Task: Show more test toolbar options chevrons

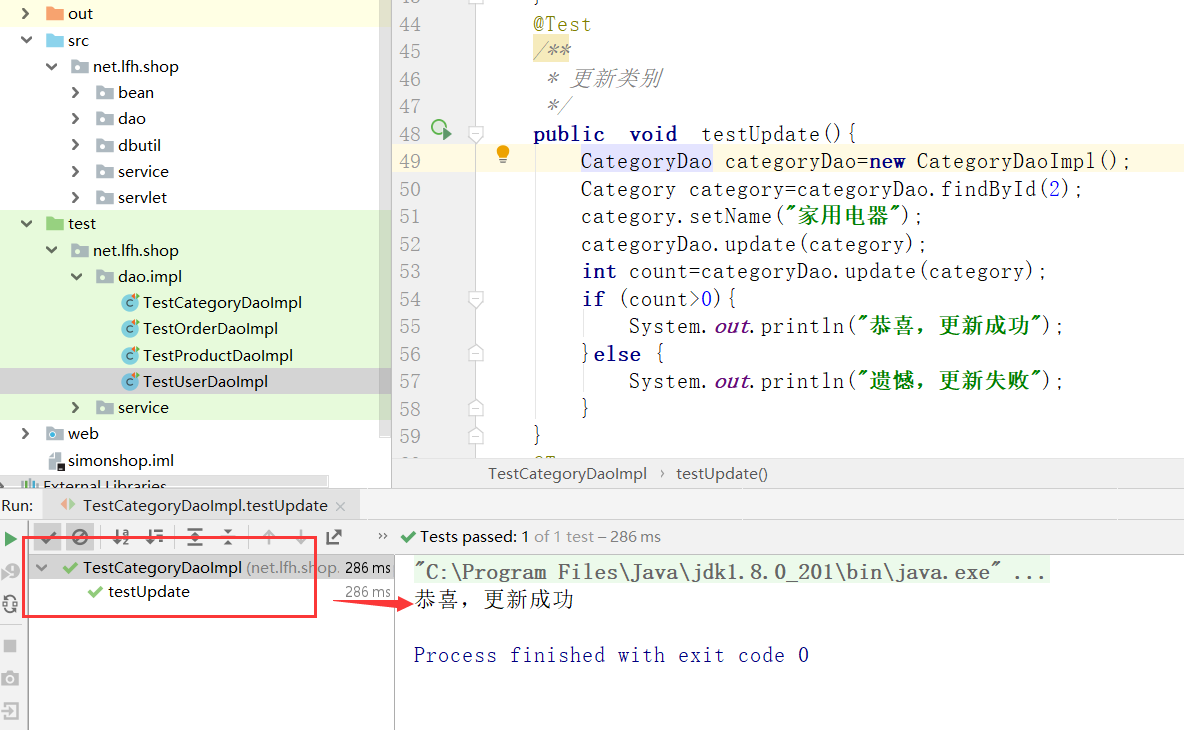Action: [x=382, y=536]
